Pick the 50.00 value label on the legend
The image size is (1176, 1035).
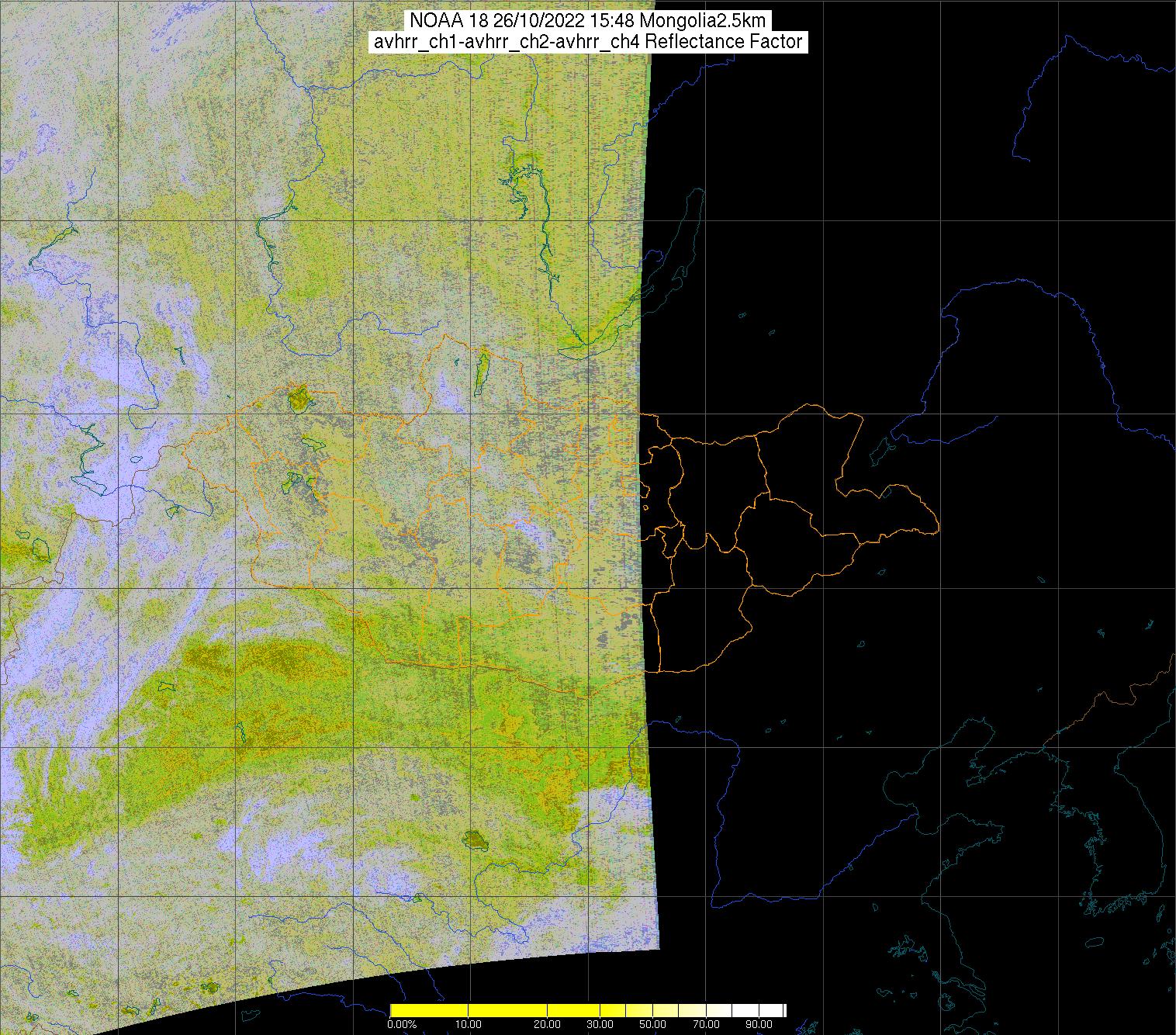[652, 1025]
